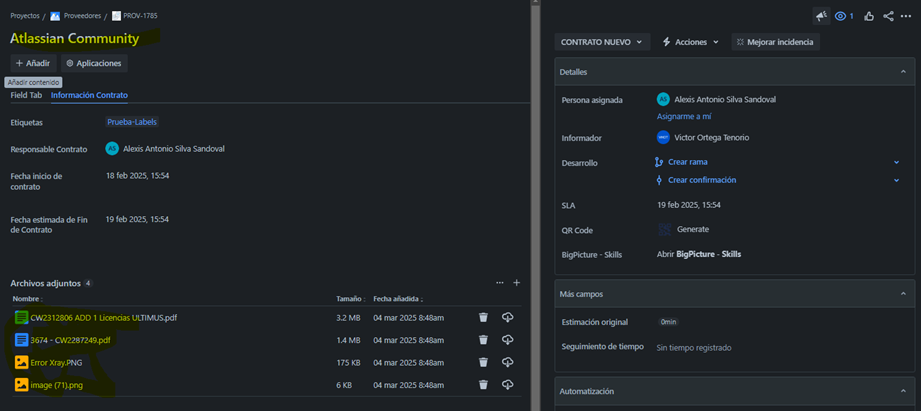Delete the CW2312806 ADD 1 Licencias ULTIMUS.pdf attachment
Image resolution: width=921 pixels, height=411 pixels.
pos(483,318)
